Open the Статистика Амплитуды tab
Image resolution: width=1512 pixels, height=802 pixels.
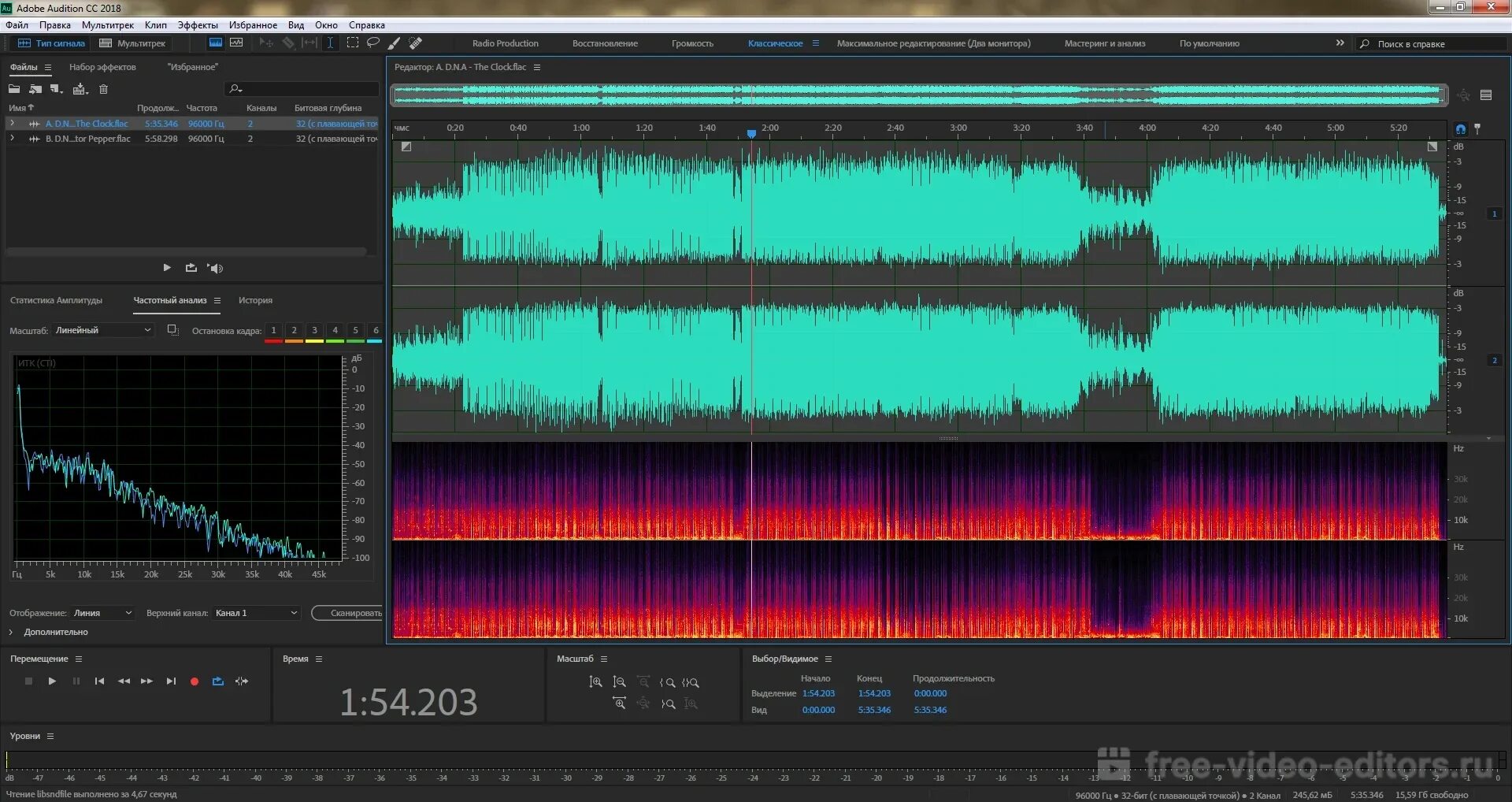56,300
